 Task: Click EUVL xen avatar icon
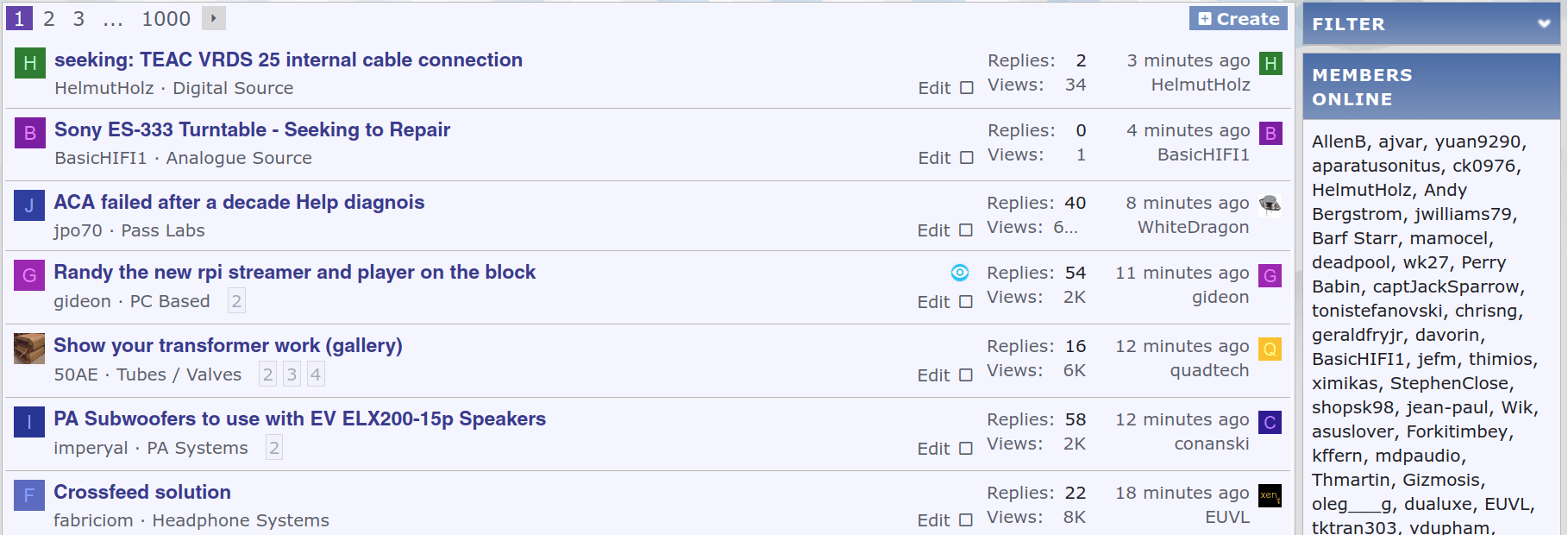pos(1270,495)
